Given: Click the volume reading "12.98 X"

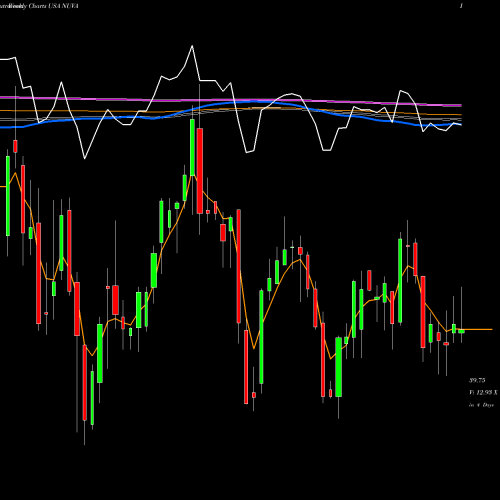Looking at the screenshot, I should pos(487,393).
